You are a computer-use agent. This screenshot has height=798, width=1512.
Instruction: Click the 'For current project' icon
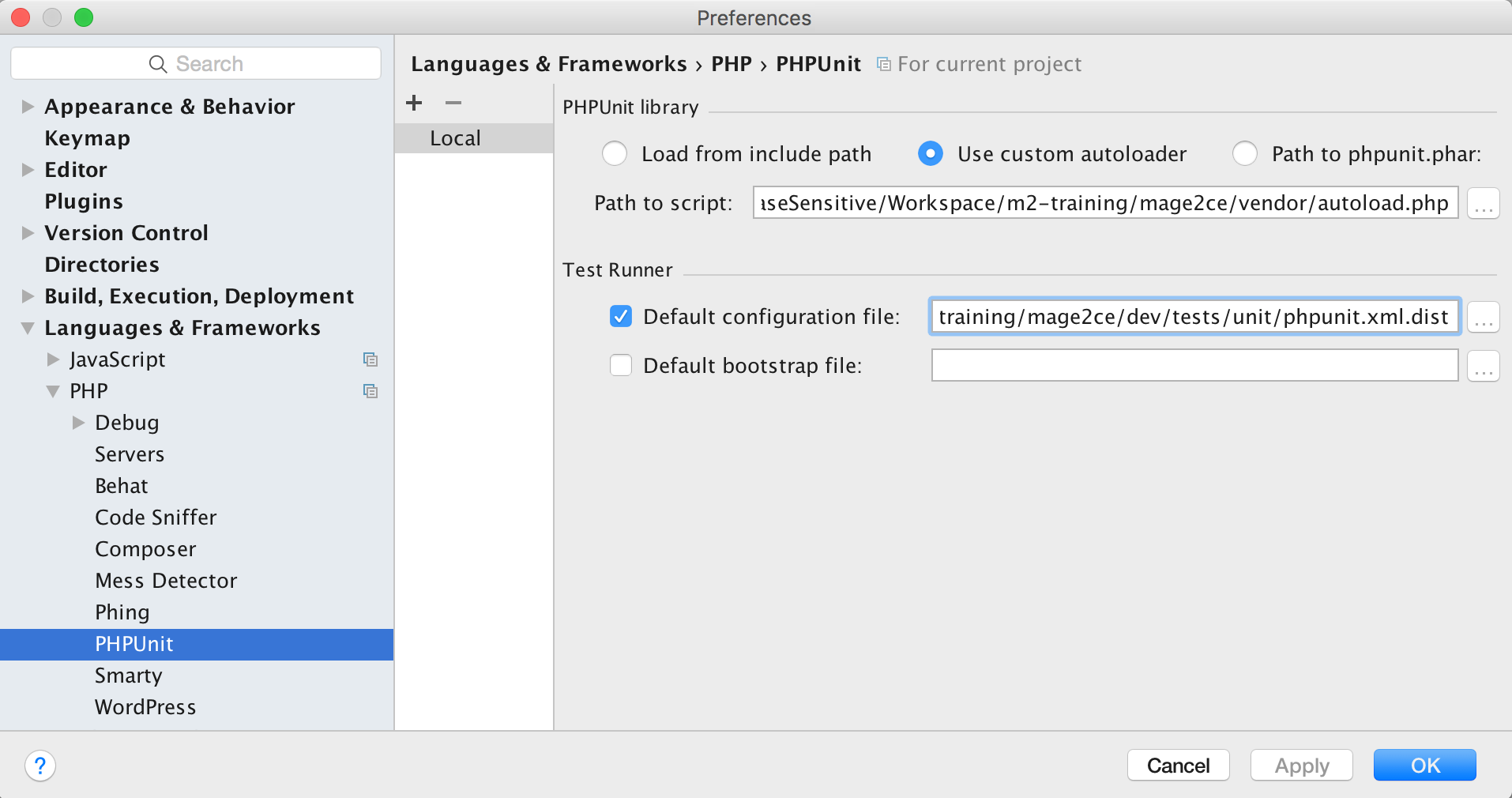[884, 64]
